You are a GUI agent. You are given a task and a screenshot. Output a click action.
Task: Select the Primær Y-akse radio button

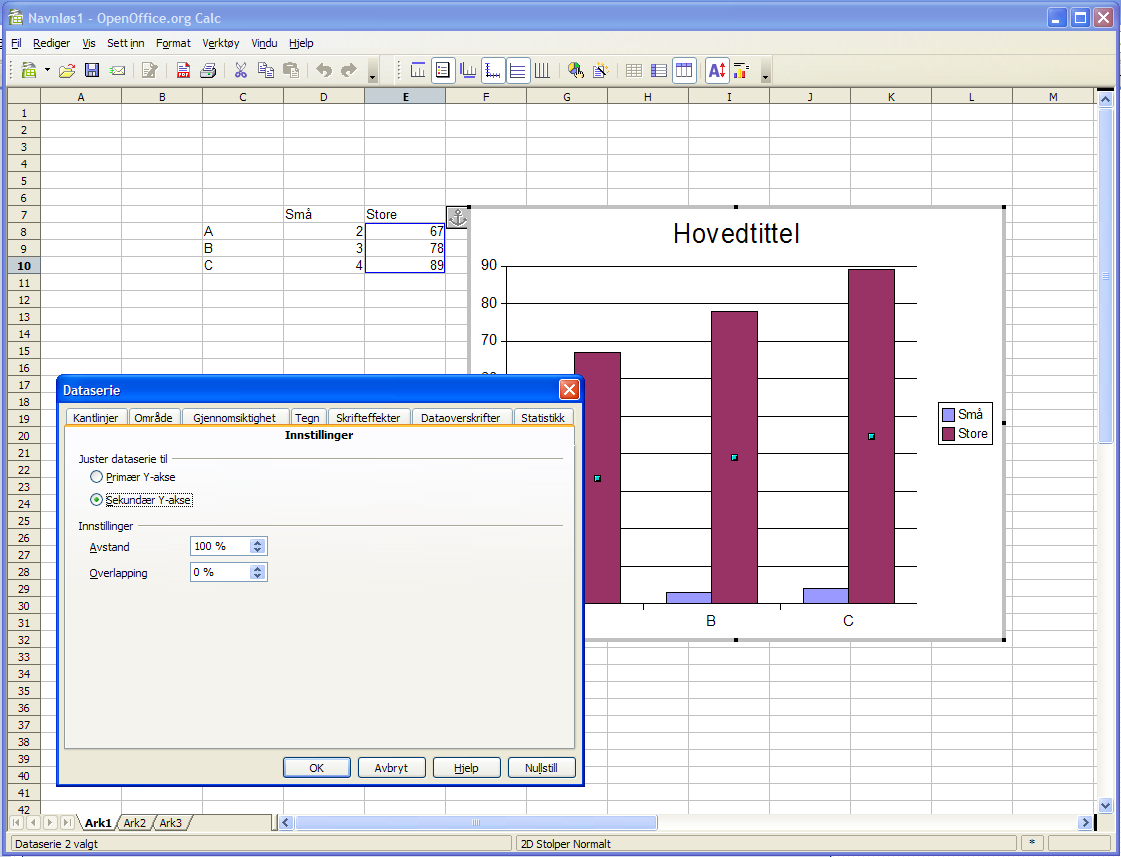tap(97, 477)
